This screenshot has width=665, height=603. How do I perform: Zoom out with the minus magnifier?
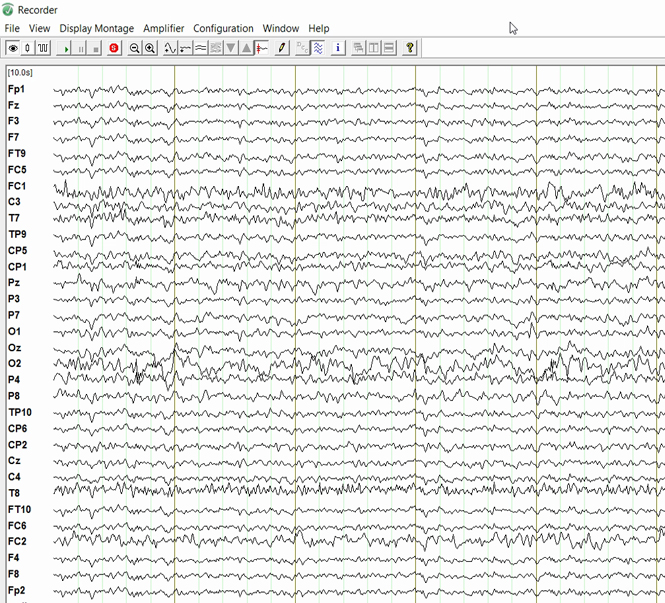(135, 48)
